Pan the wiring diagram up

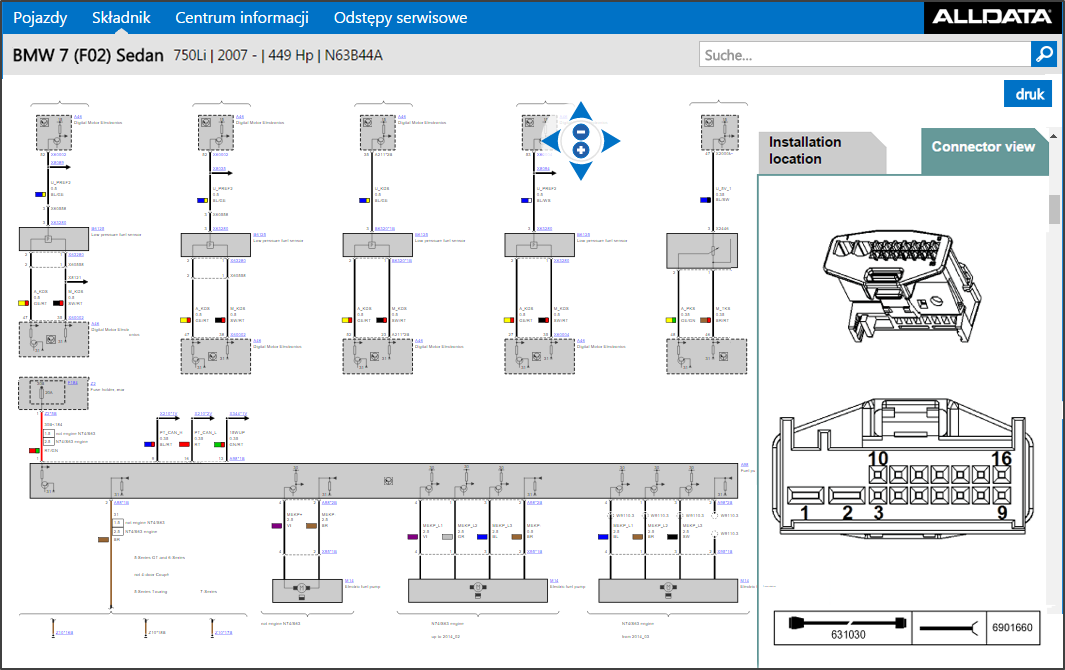point(581,110)
